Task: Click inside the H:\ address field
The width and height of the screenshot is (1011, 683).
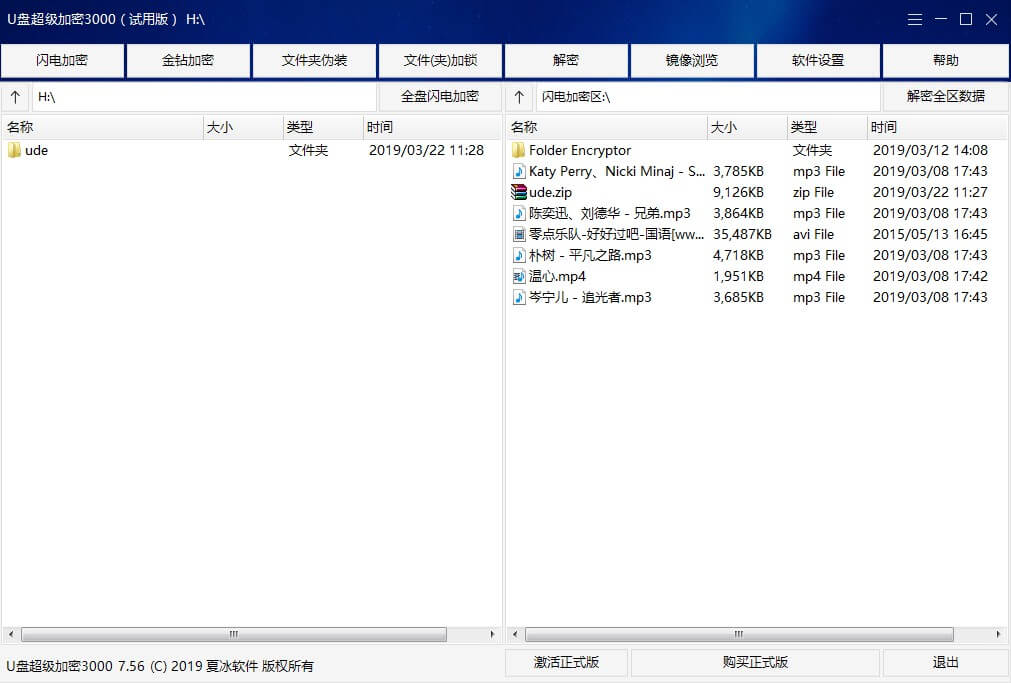Action: point(200,97)
